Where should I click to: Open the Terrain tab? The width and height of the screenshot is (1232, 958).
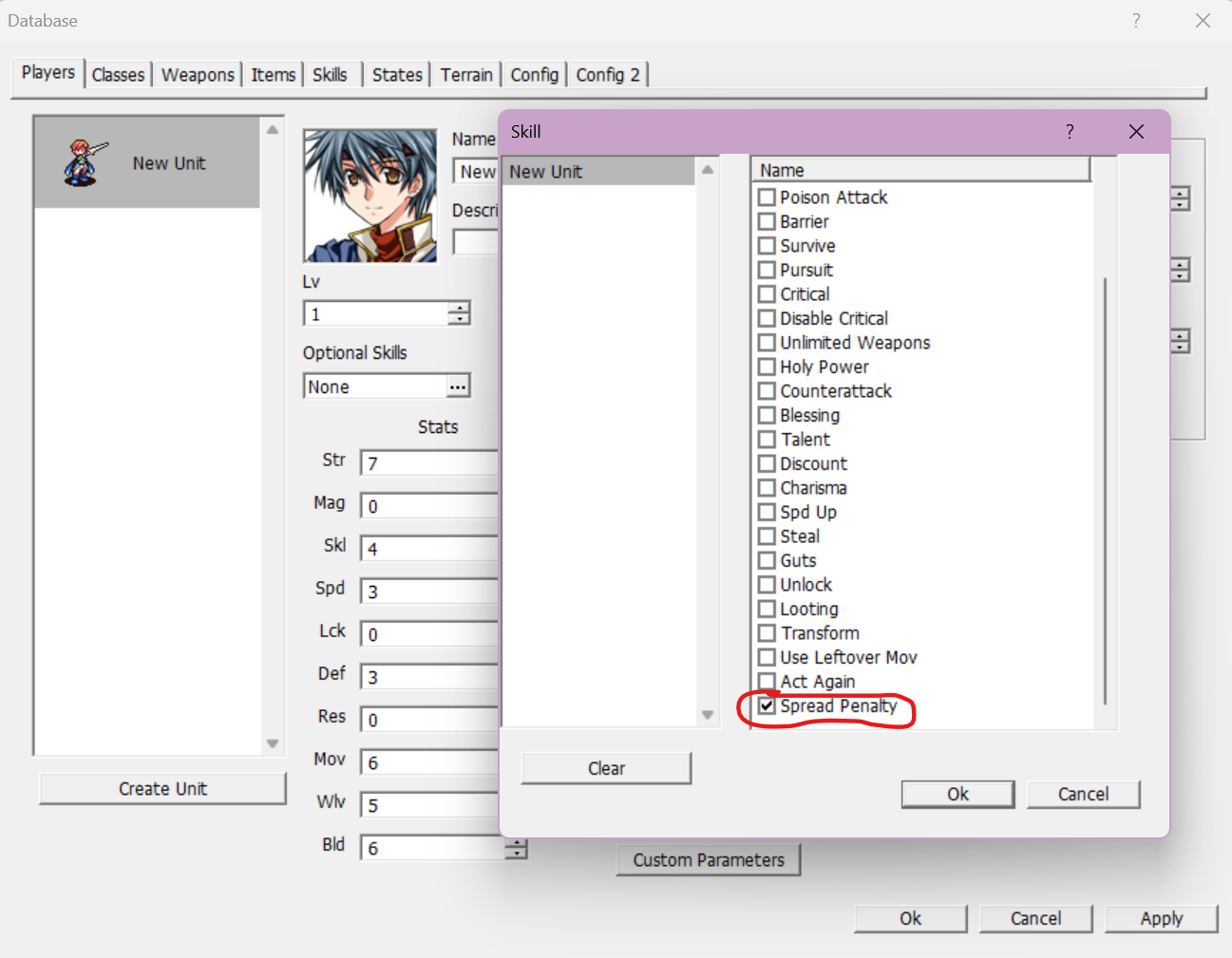pos(466,75)
